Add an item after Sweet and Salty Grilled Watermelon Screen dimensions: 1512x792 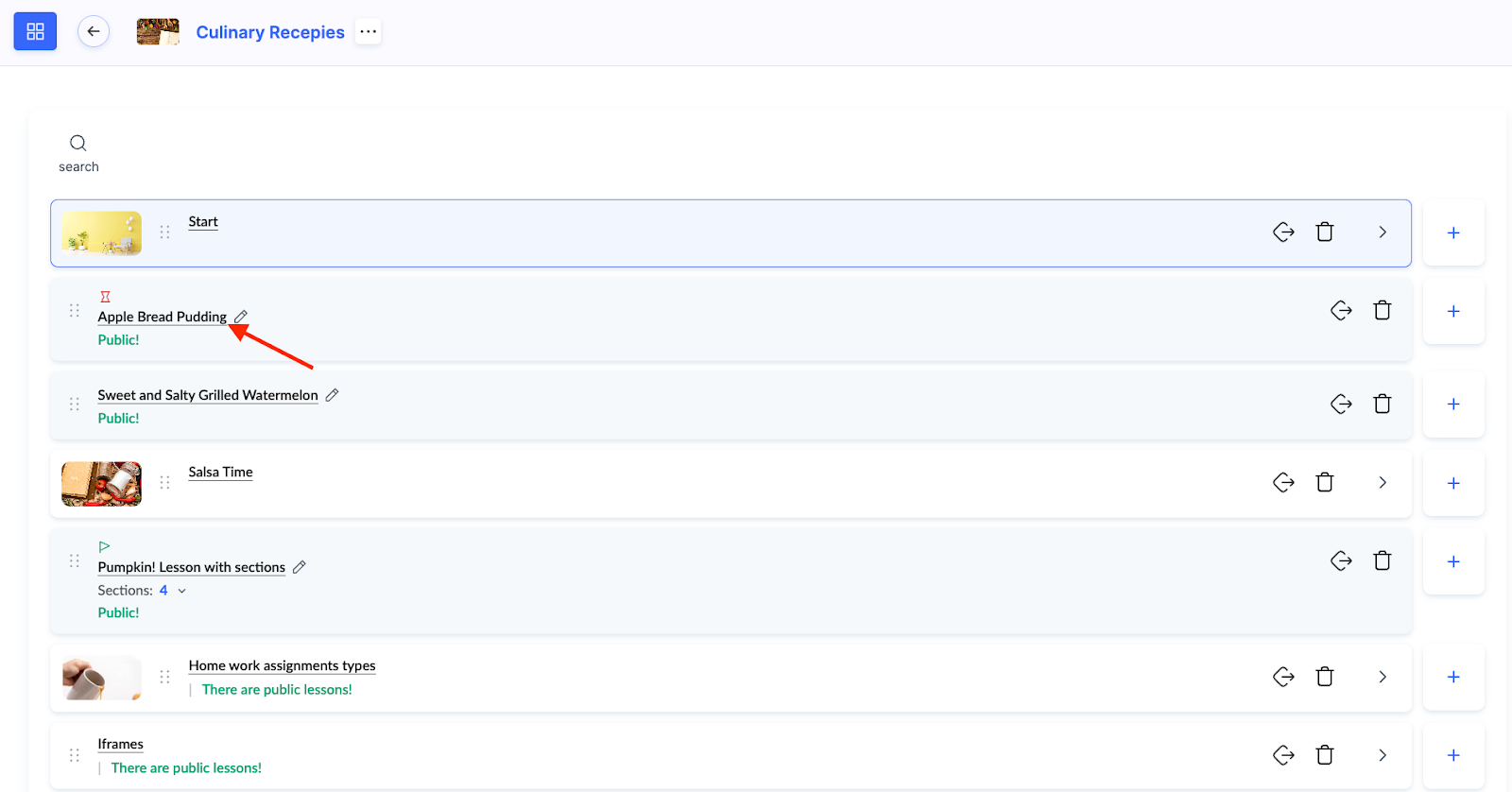pos(1453,405)
